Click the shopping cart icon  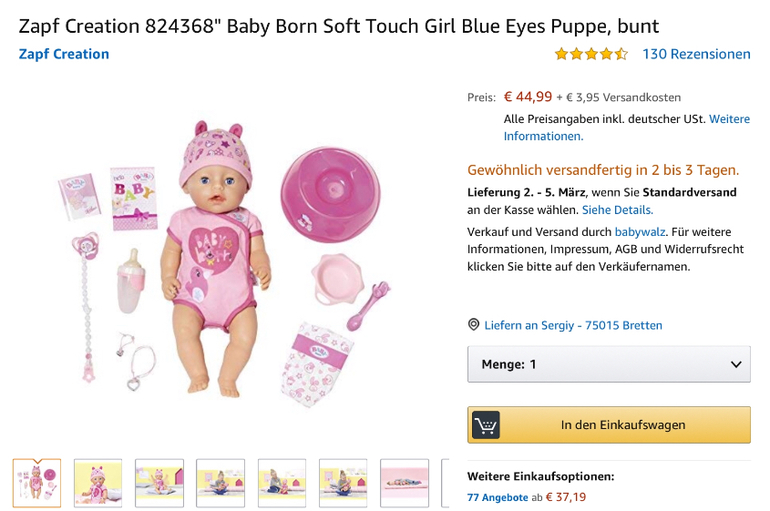point(486,425)
